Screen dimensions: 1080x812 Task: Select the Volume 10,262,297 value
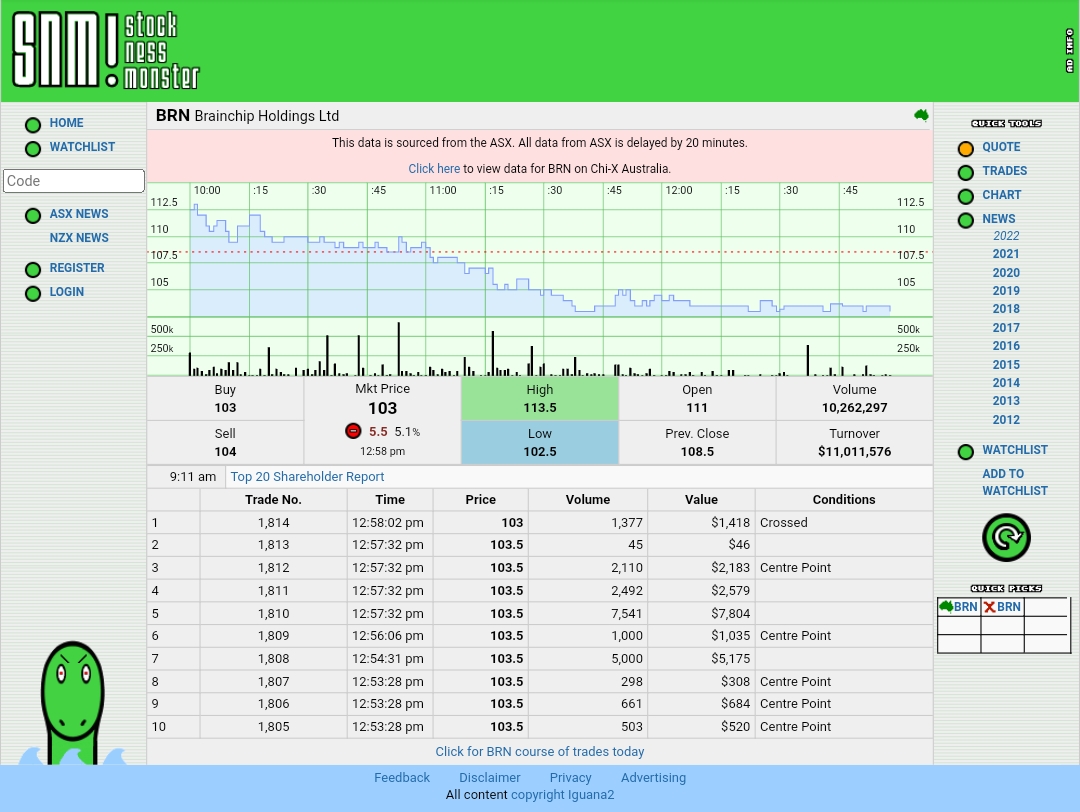(854, 408)
